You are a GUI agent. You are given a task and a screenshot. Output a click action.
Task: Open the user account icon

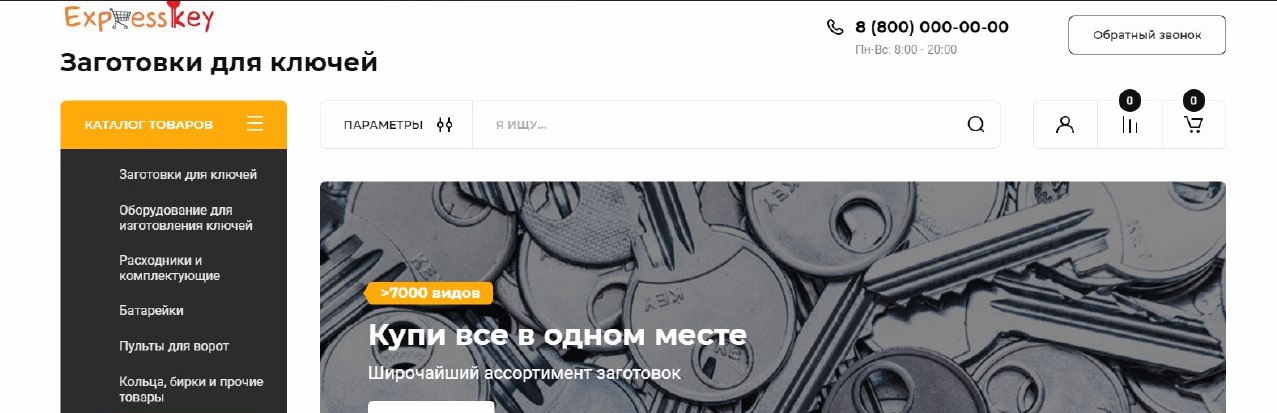click(1065, 125)
